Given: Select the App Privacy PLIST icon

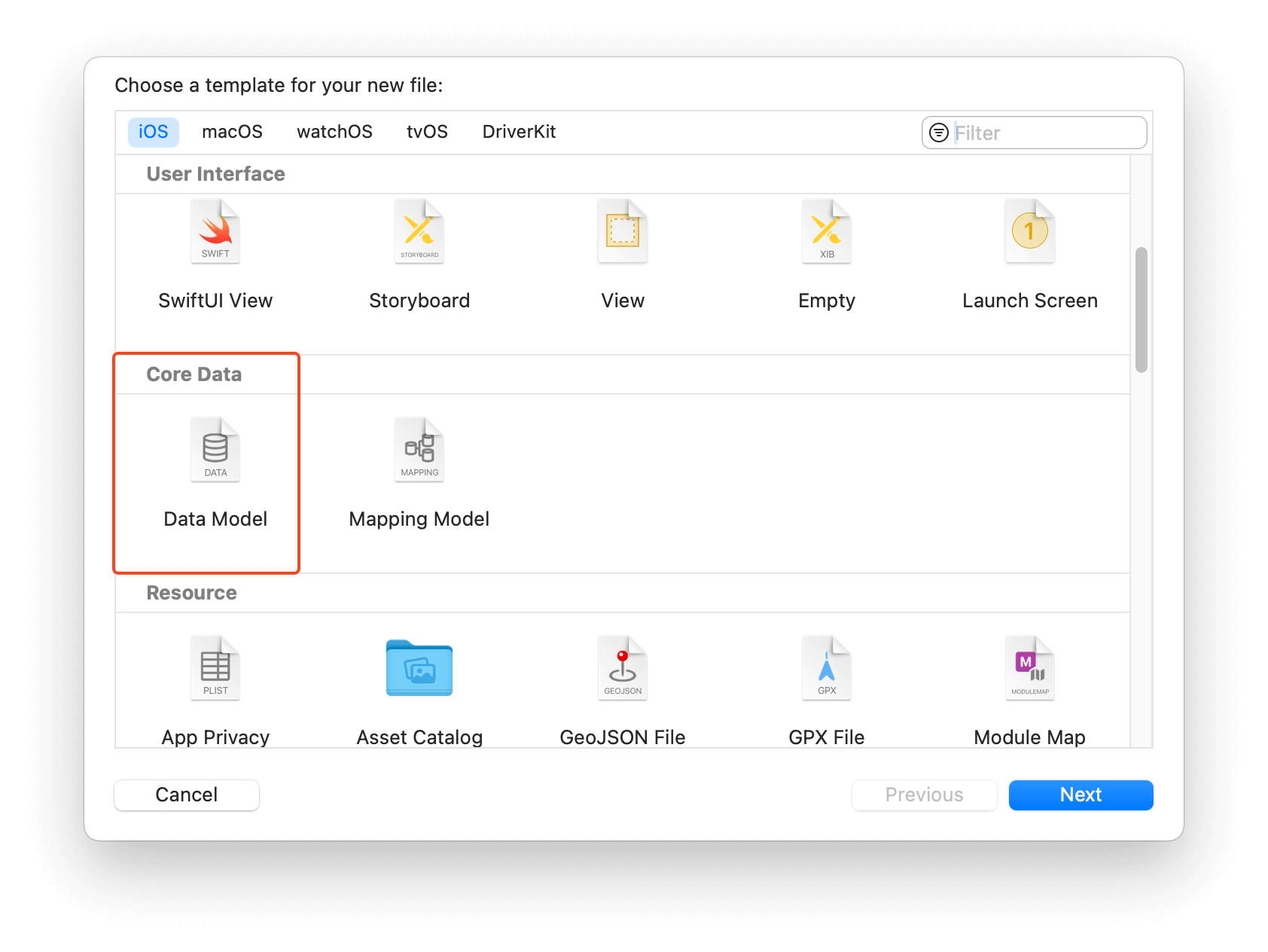Looking at the screenshot, I should pyautogui.click(x=215, y=668).
